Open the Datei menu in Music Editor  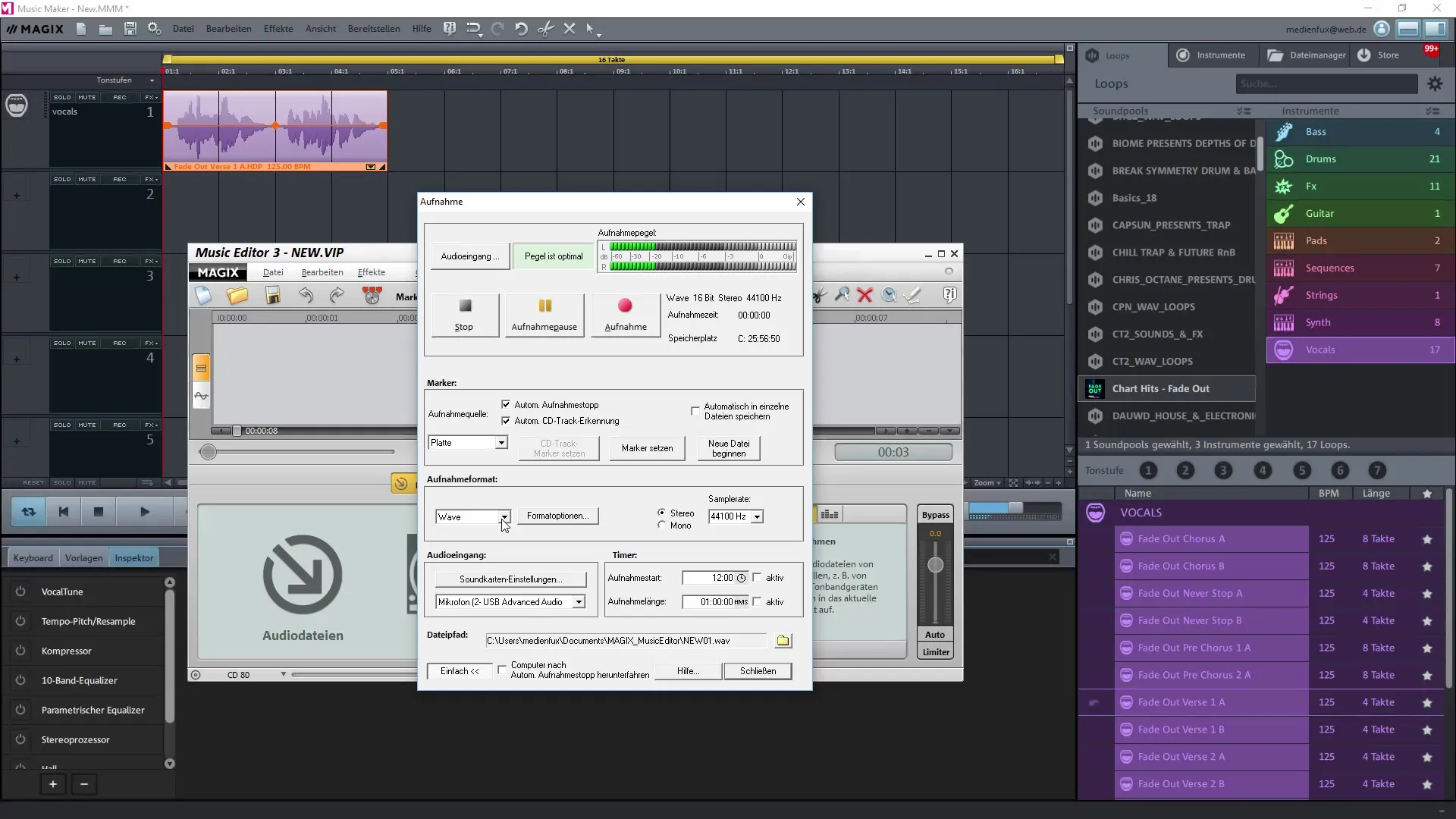click(x=273, y=272)
